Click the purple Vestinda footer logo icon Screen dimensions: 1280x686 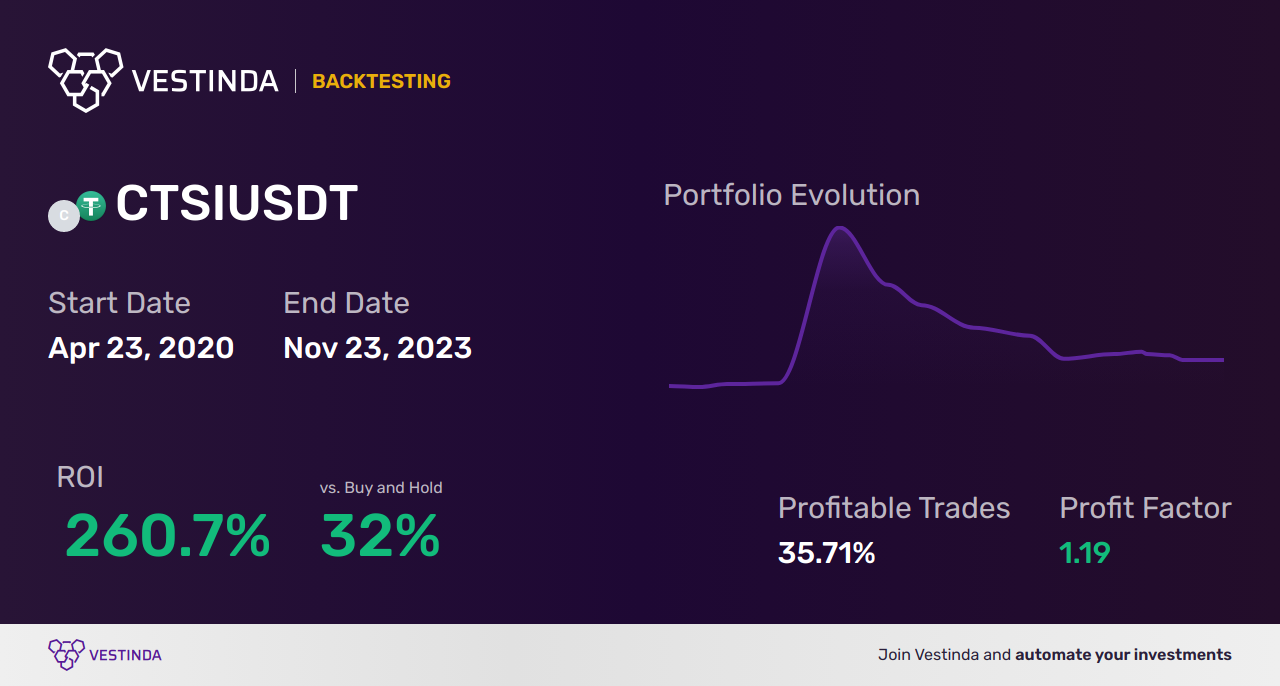tap(66, 654)
